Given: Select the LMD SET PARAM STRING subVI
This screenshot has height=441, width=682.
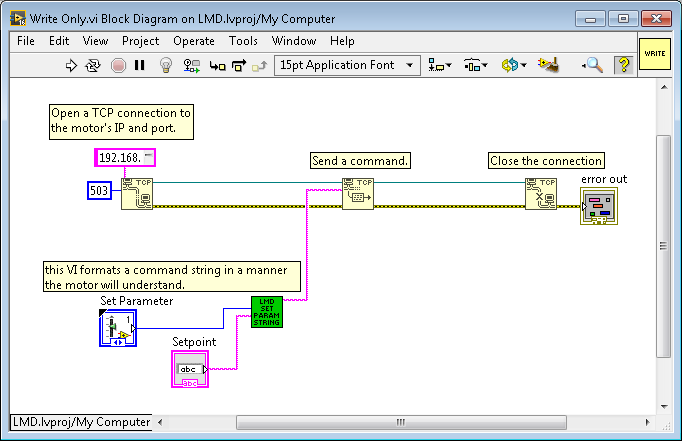Looking at the screenshot, I should (267, 312).
